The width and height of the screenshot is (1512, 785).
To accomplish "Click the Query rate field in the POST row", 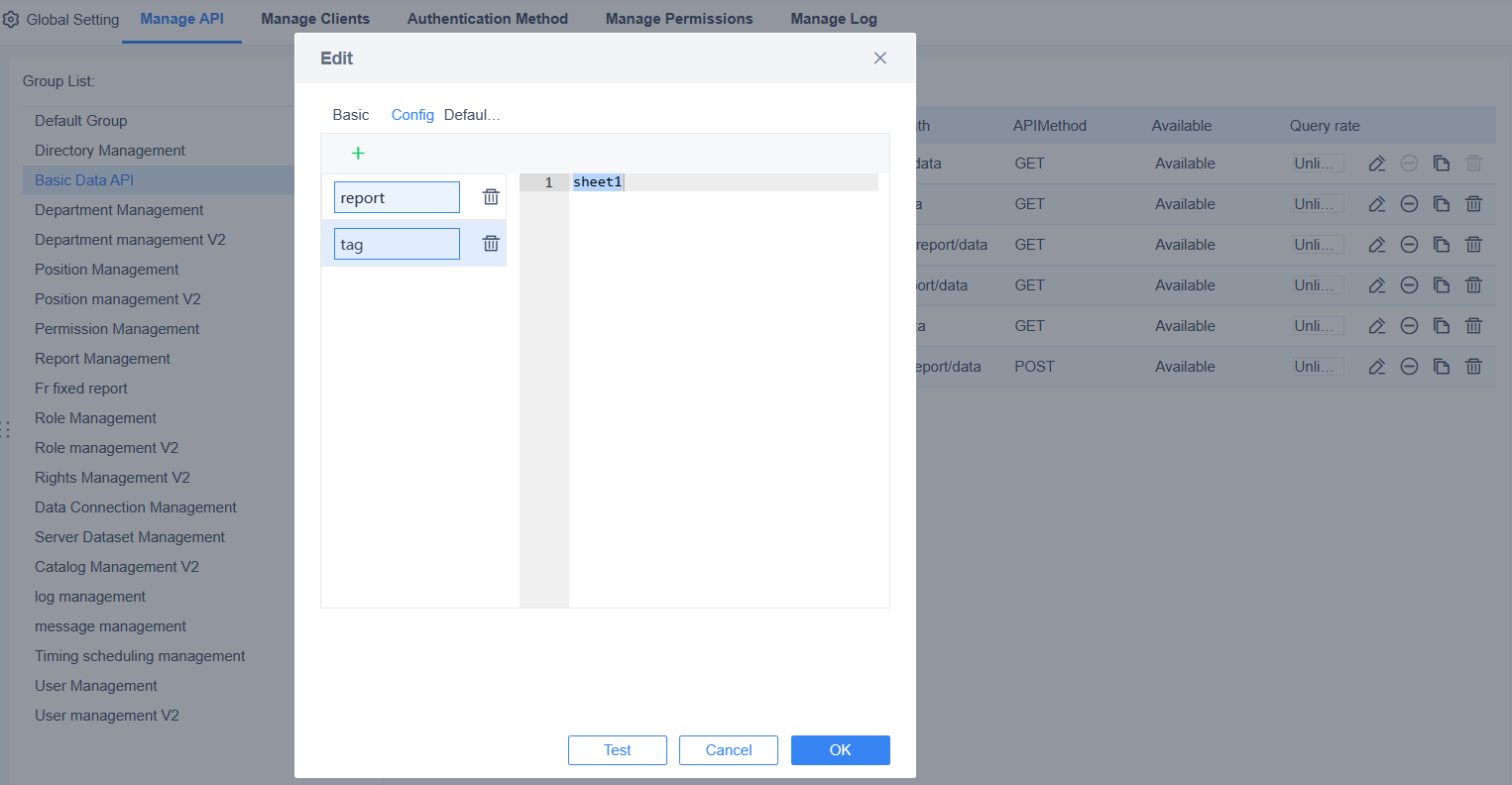I will [x=1319, y=367].
